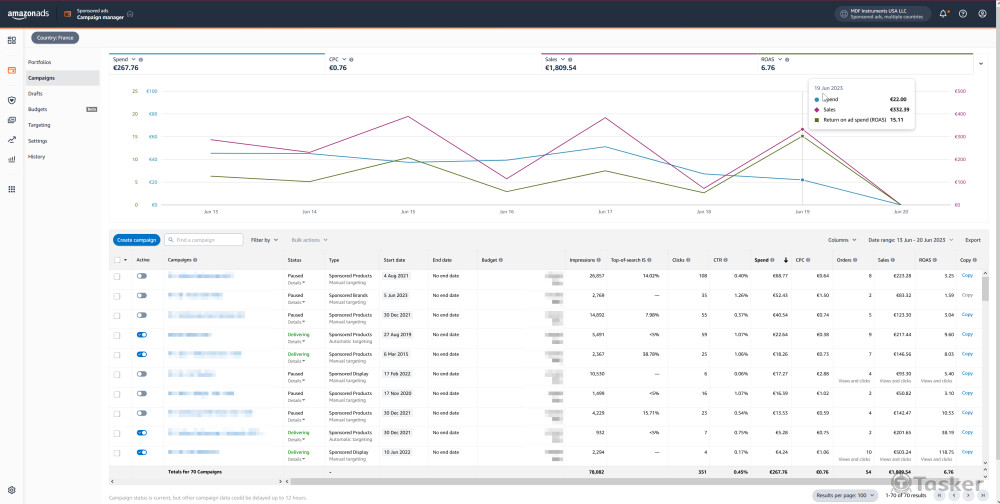
Task: Click the Create campaign button
Action: click(136, 240)
